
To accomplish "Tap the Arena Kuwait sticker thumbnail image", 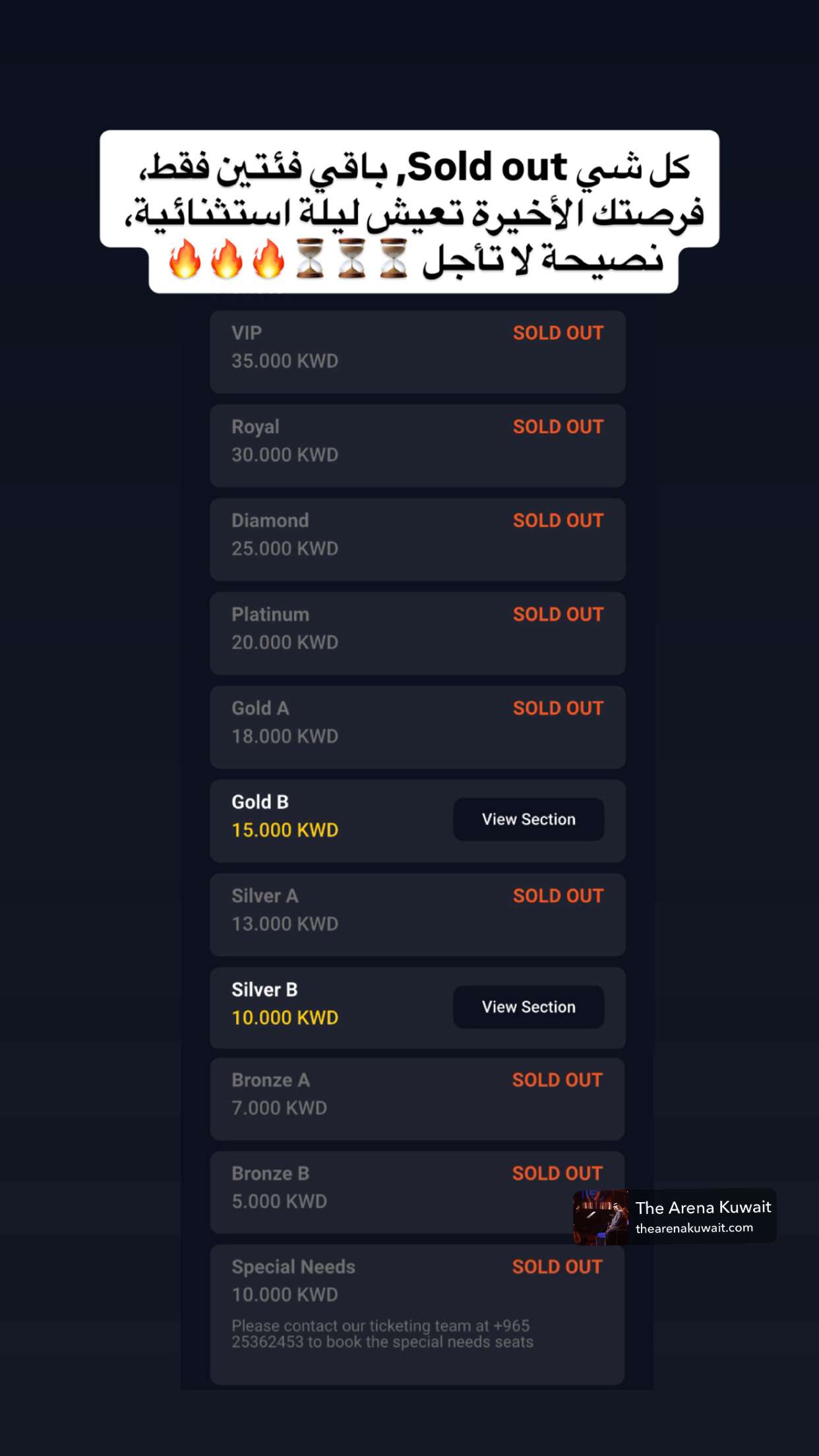I will 601,1217.
